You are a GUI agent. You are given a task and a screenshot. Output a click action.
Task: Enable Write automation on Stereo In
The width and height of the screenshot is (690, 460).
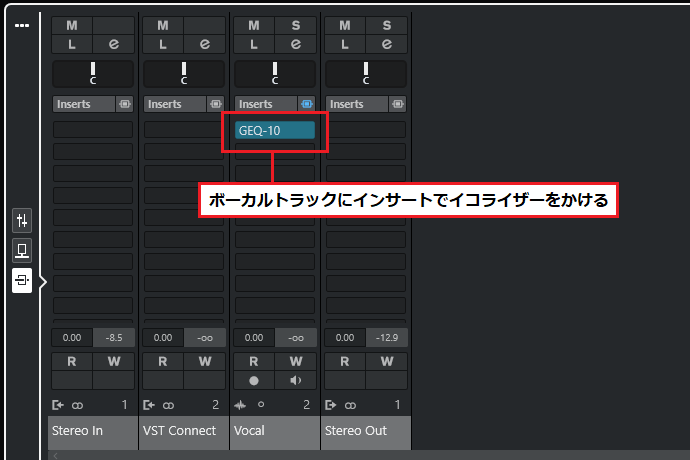point(114,361)
